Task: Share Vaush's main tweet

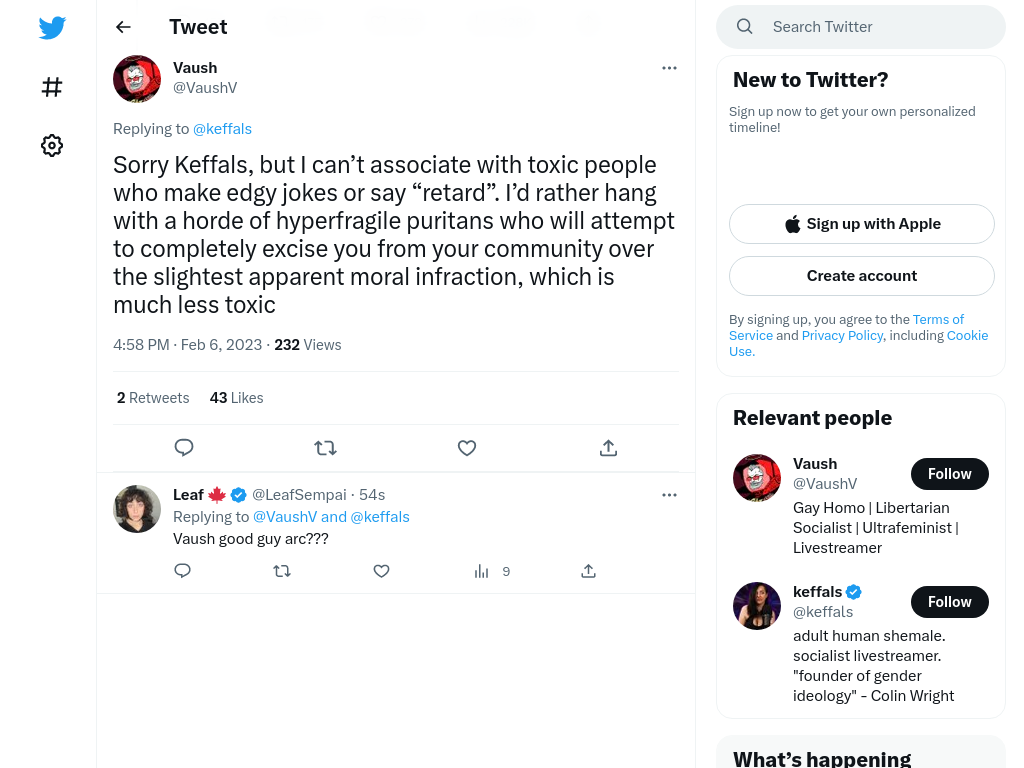Action: 608,448
